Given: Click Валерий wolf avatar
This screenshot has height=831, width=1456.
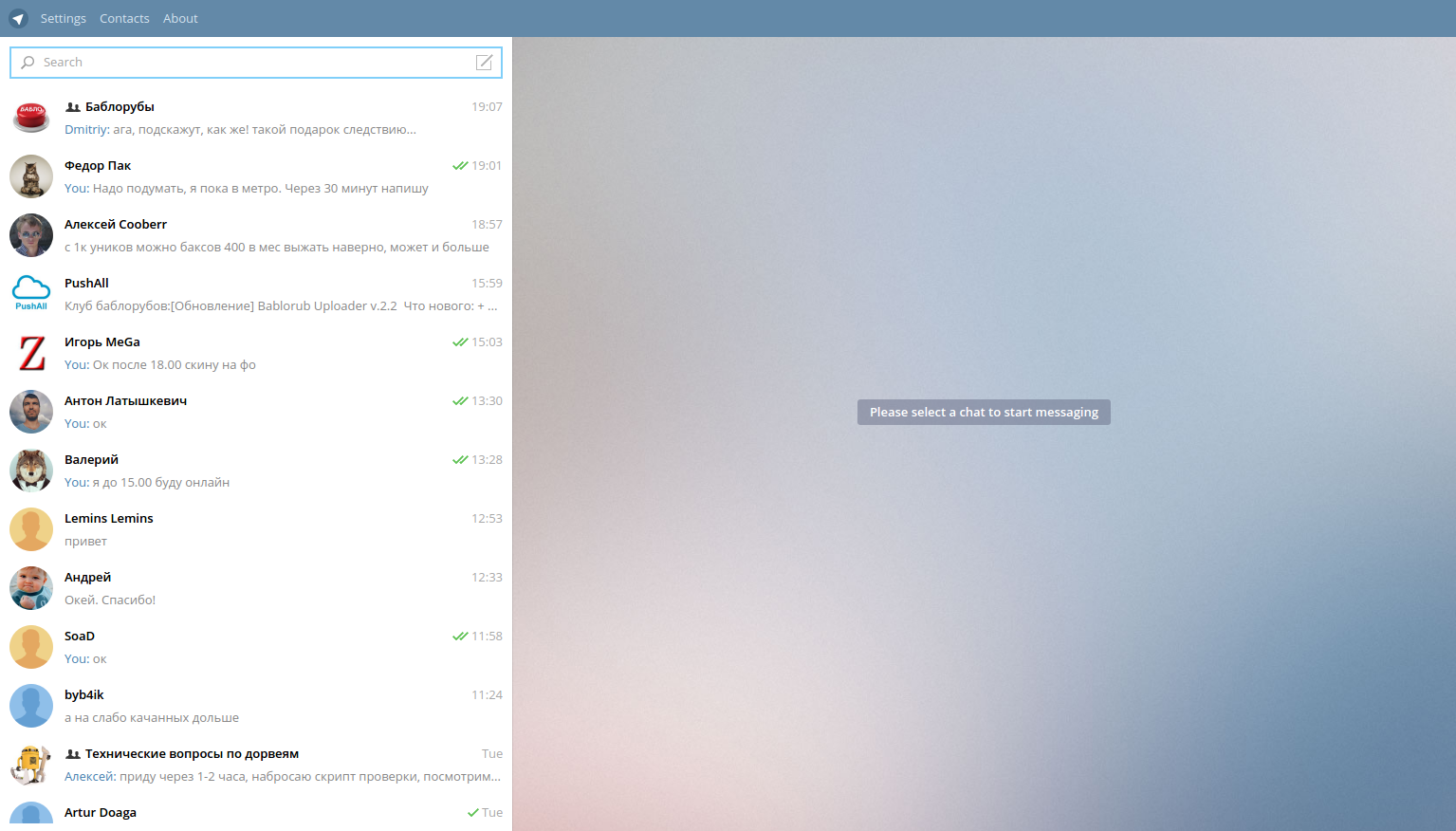Looking at the screenshot, I should click(31, 471).
